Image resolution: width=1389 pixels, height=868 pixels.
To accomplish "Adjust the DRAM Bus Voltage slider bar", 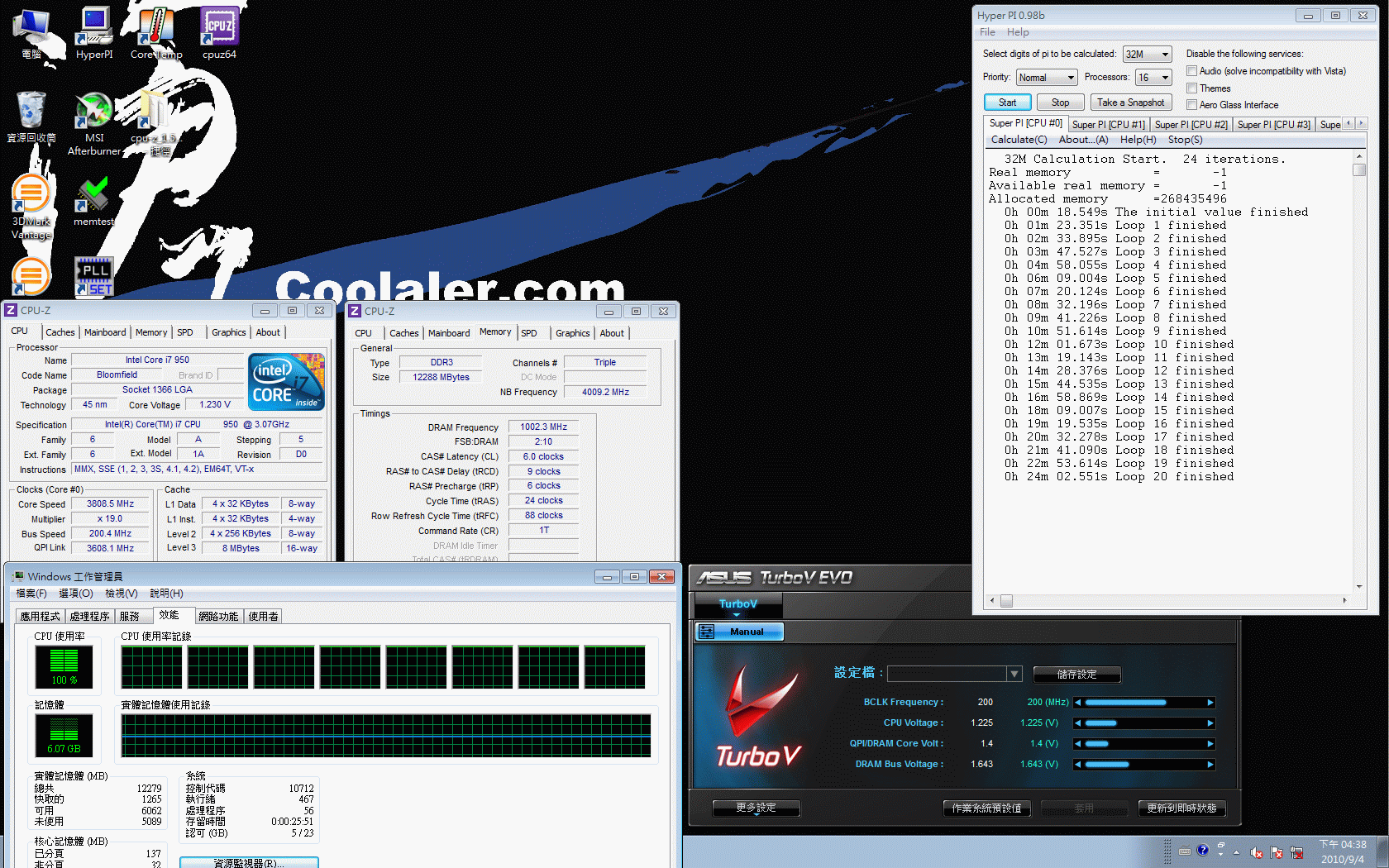I will pyautogui.click(x=1144, y=764).
